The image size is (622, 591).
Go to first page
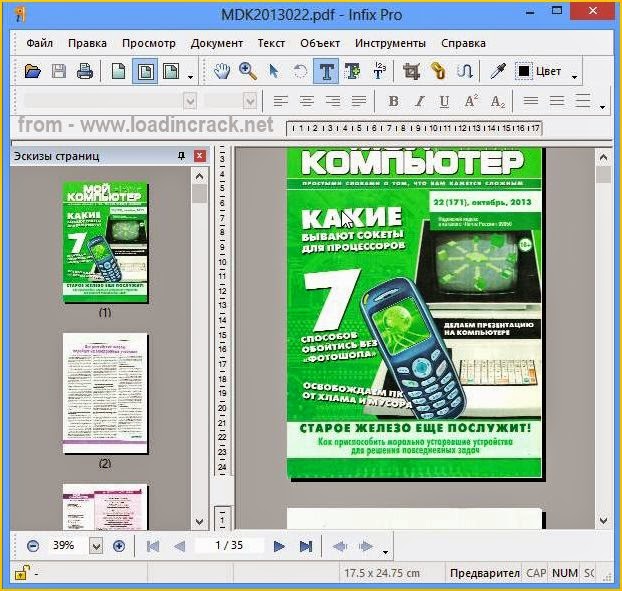click(x=153, y=546)
